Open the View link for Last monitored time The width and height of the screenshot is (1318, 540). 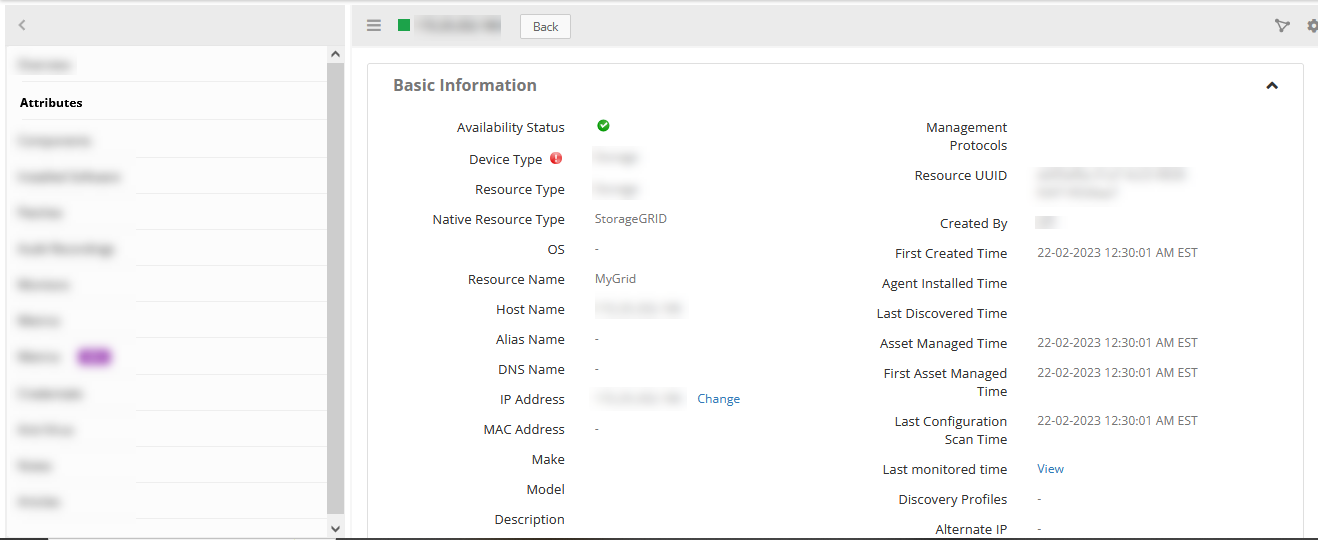click(1050, 469)
